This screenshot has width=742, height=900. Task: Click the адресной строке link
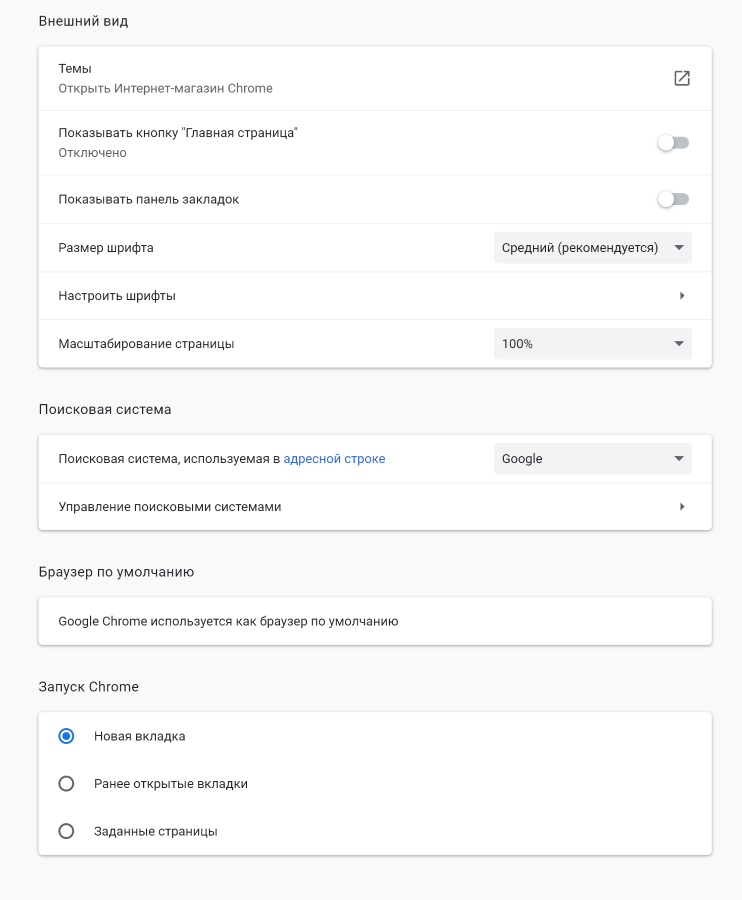(334, 459)
